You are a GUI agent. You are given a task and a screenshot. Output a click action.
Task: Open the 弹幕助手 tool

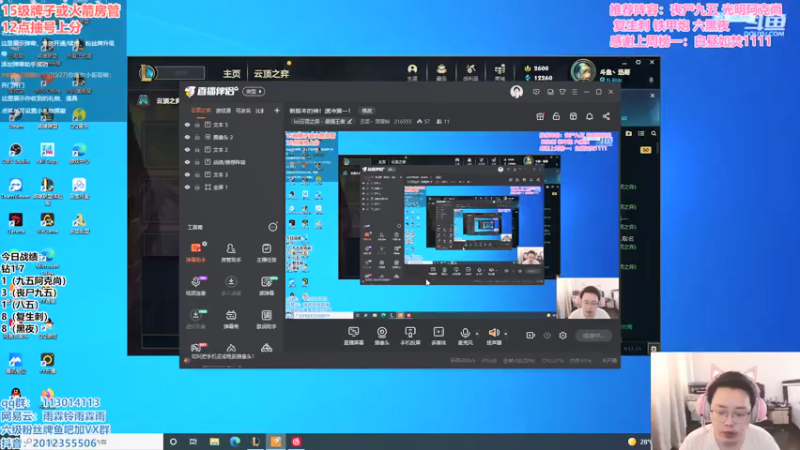click(196, 253)
